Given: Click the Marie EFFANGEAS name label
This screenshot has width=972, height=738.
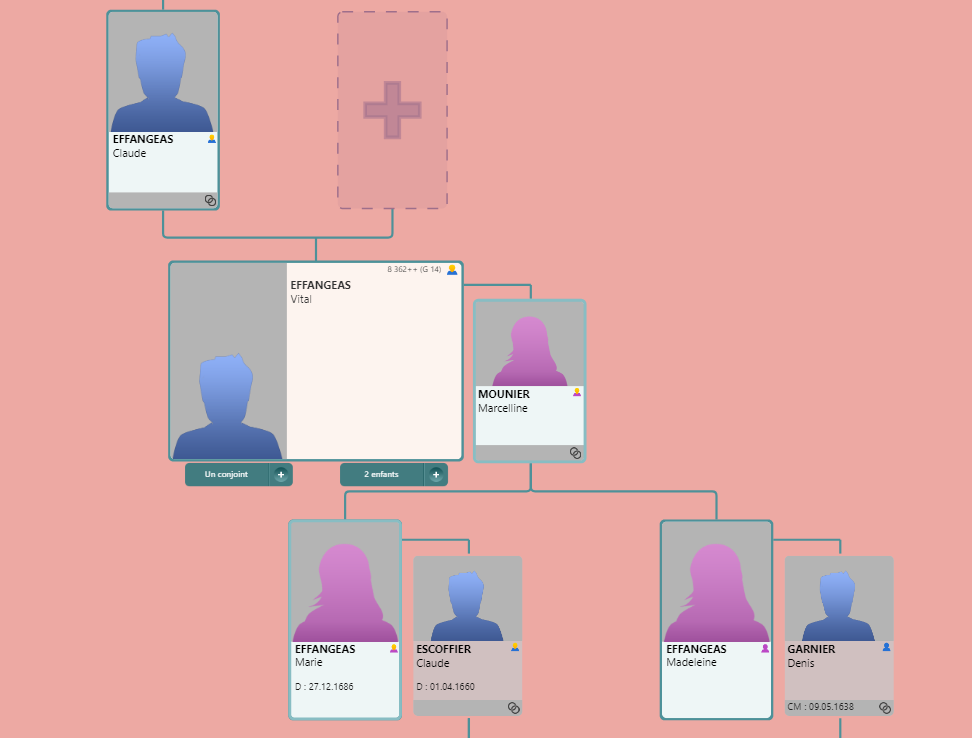Looking at the screenshot, I should click(x=325, y=649).
